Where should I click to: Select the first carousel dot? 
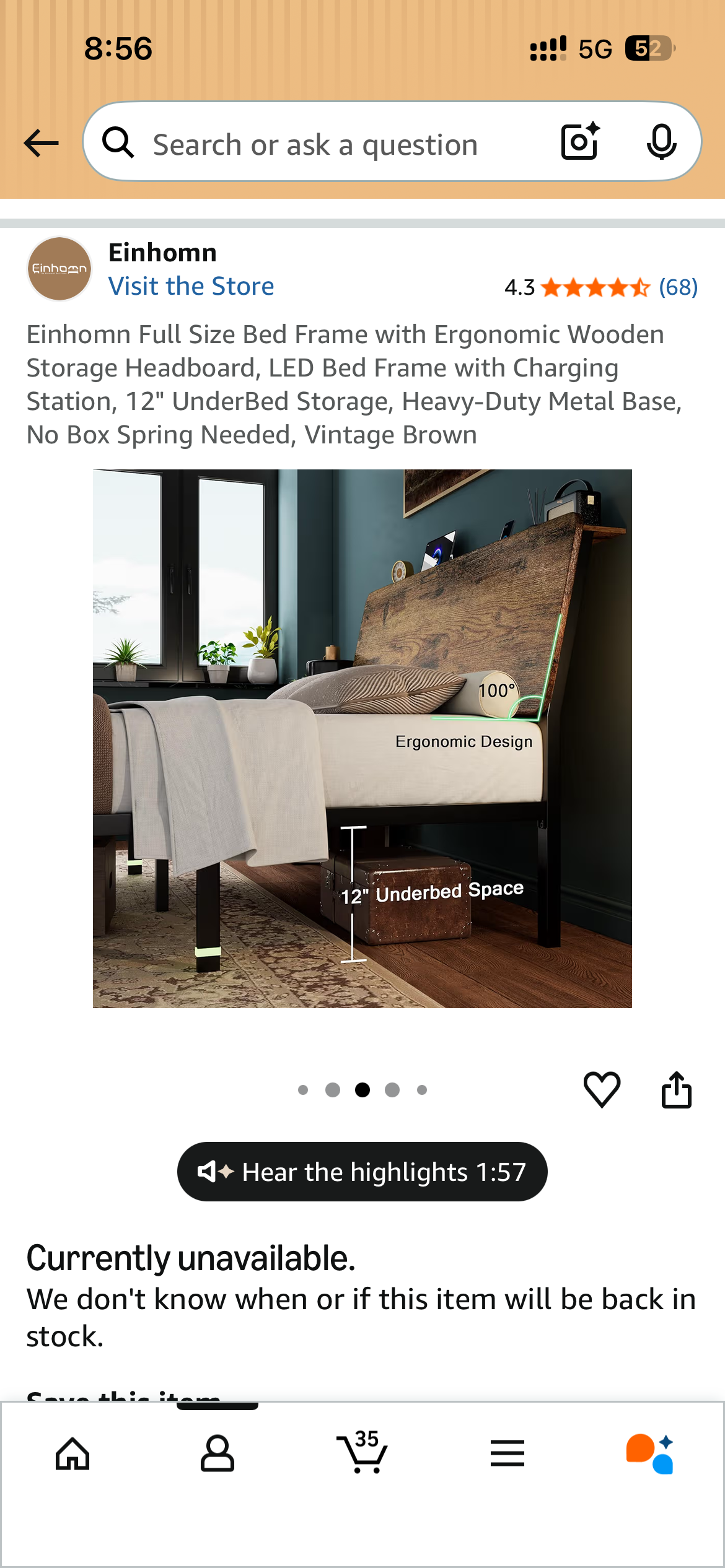pyautogui.click(x=303, y=1090)
